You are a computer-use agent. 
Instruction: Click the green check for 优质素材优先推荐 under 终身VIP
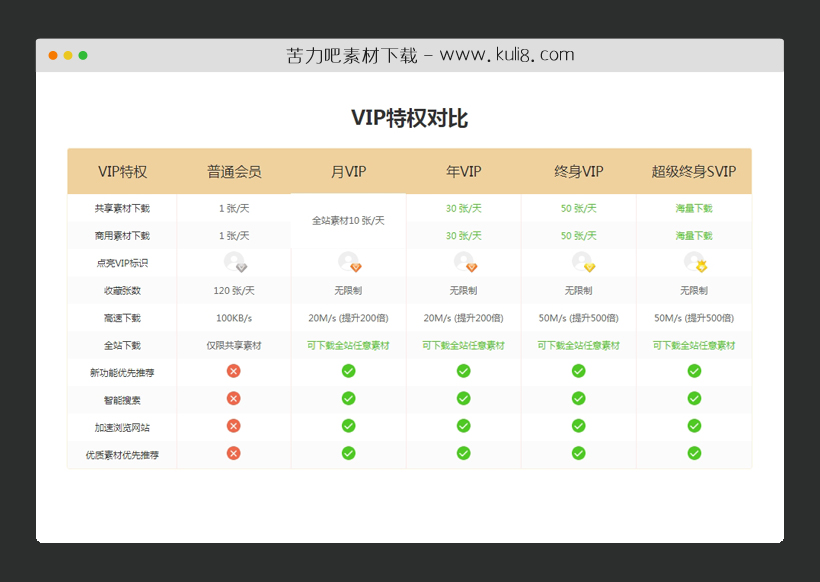[x=578, y=453]
